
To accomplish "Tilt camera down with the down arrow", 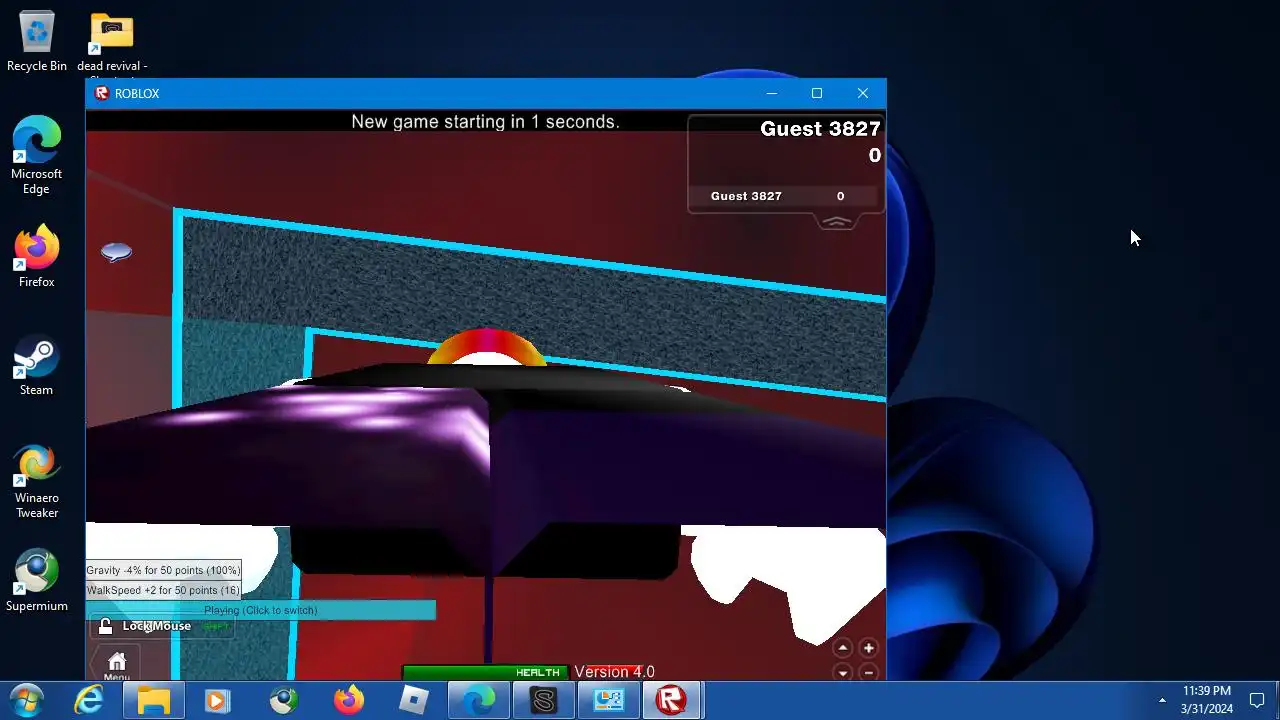I will pyautogui.click(x=843, y=672).
